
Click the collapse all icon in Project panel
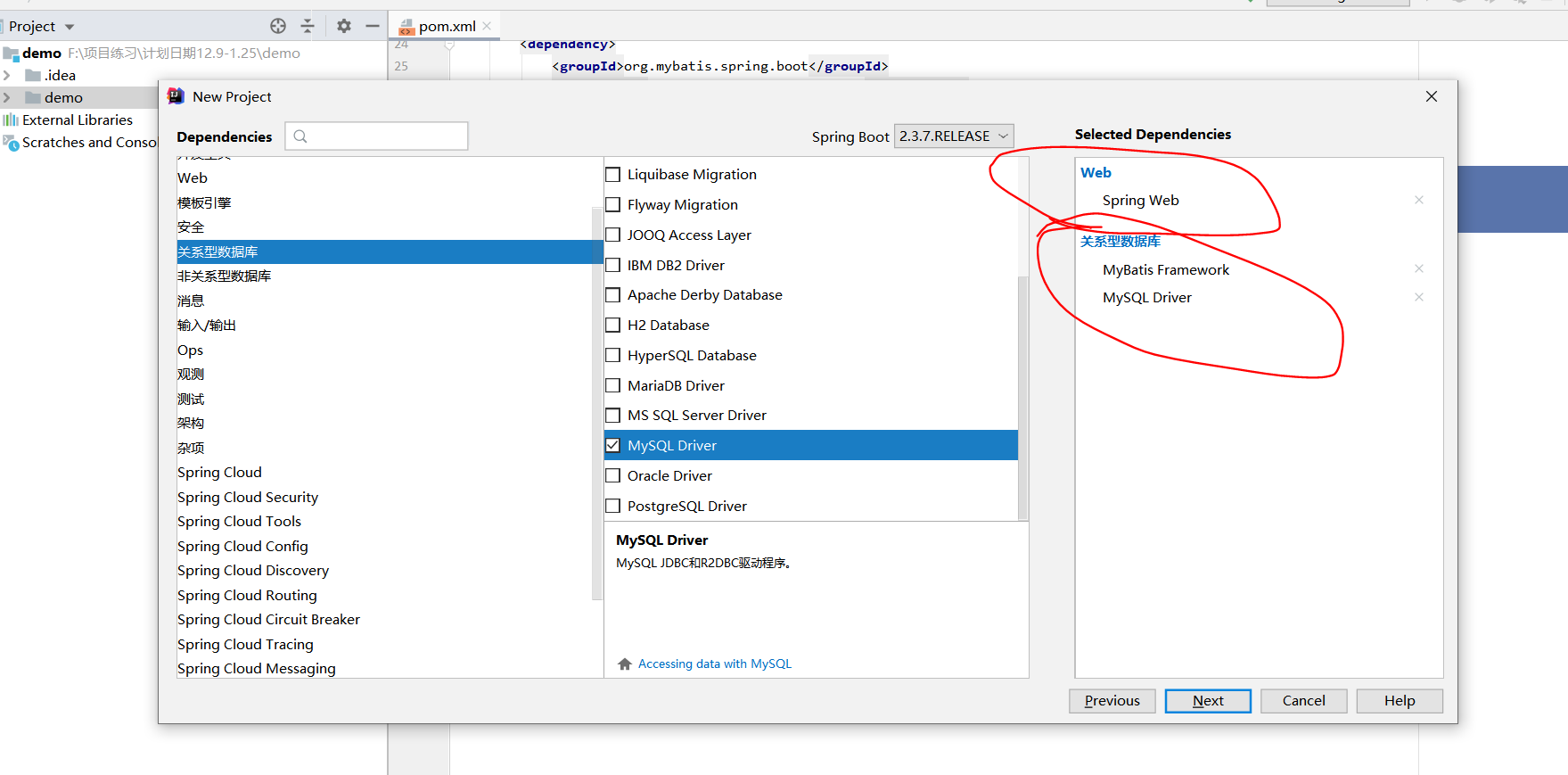coord(308,26)
